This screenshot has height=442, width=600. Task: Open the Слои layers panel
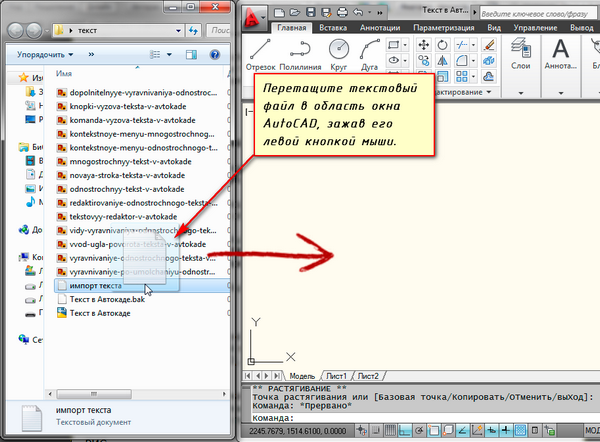(520, 54)
